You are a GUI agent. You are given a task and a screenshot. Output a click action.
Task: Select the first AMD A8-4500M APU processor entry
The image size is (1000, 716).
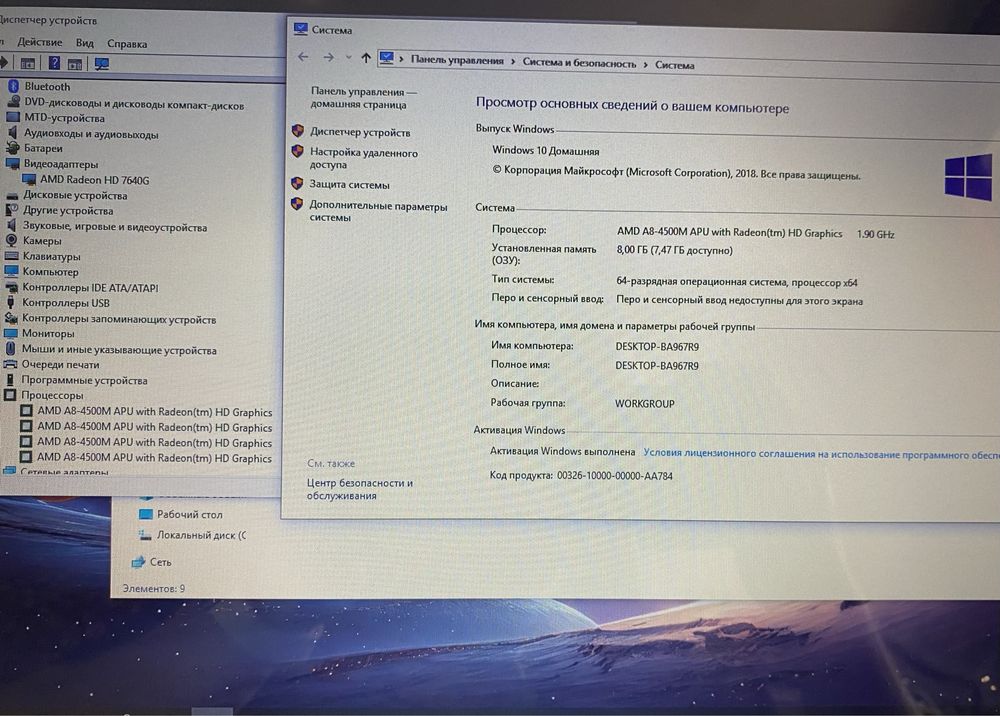click(154, 412)
